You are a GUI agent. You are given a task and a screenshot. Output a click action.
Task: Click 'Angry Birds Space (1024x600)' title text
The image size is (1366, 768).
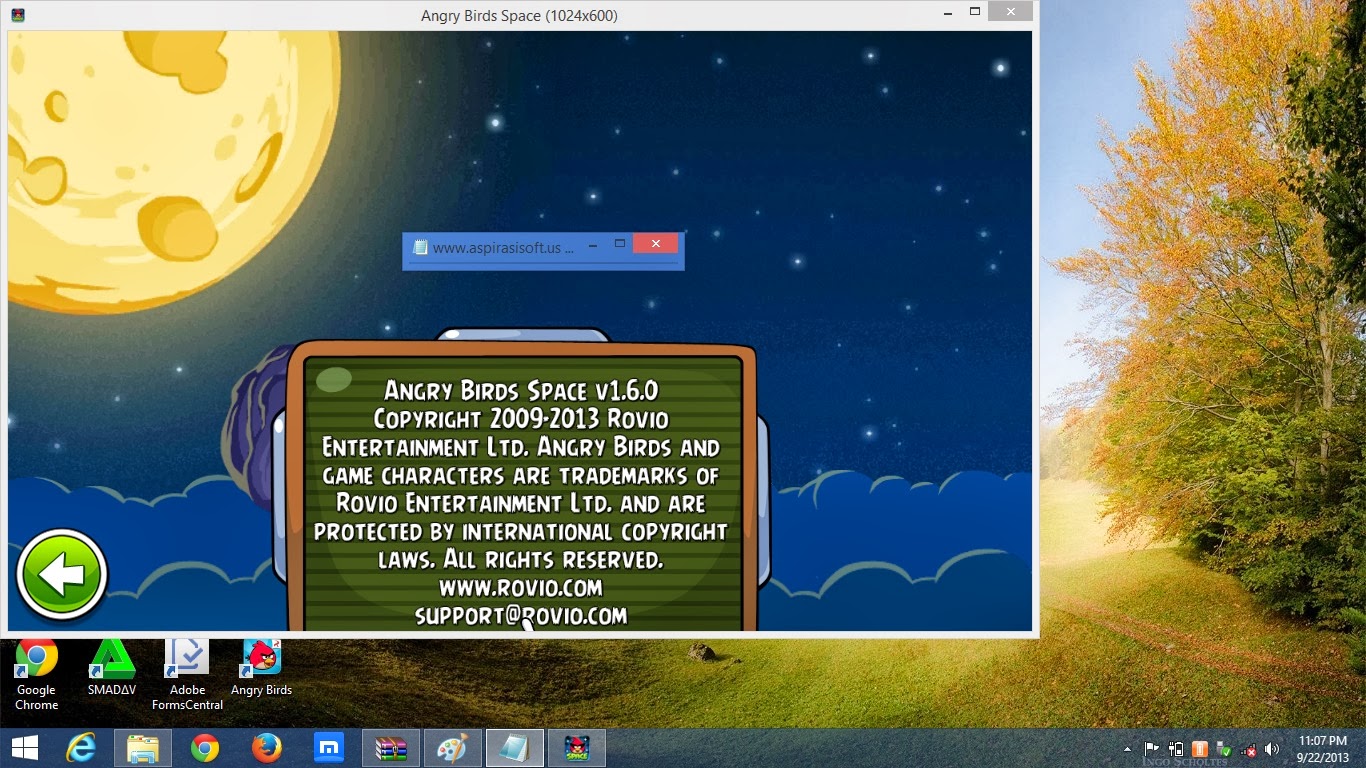[x=520, y=15]
